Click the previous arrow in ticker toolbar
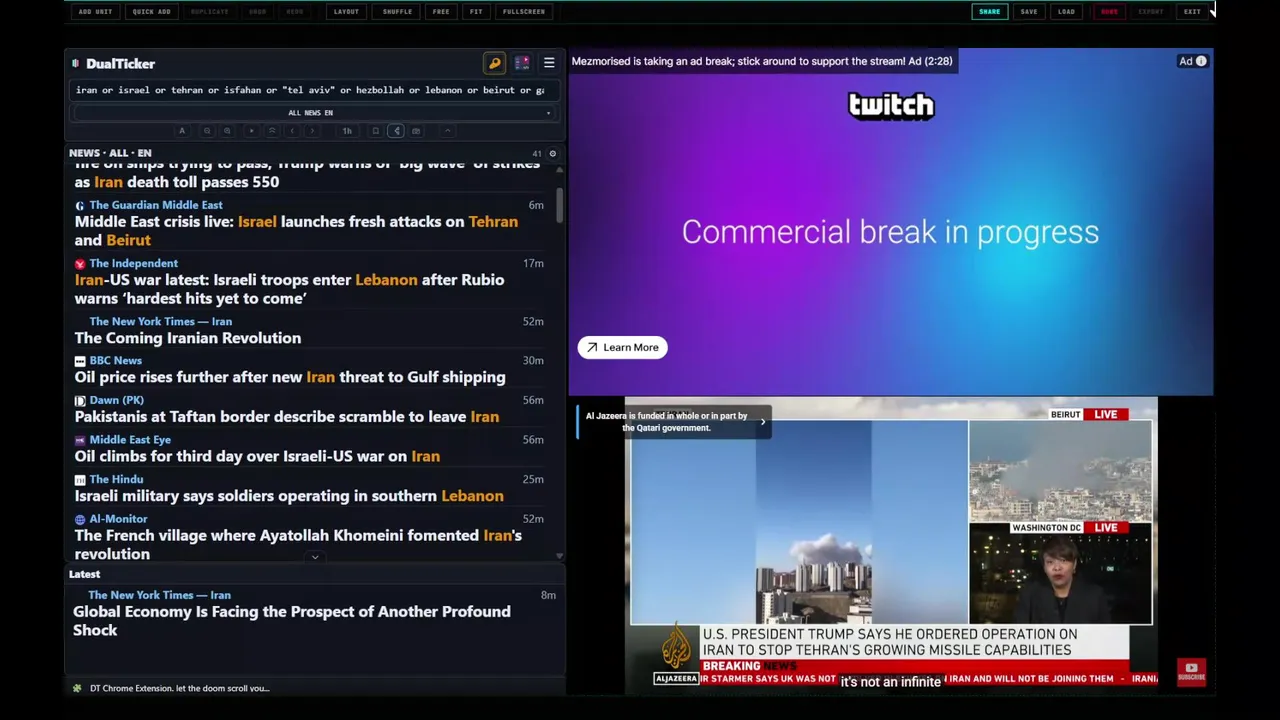Viewport: 1280px width, 720px height. 292,131
